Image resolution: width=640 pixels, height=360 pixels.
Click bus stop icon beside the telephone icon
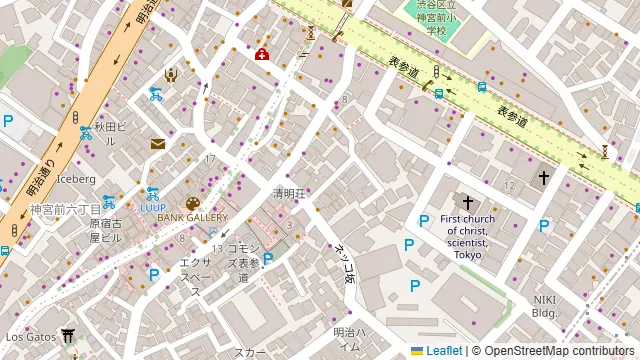coord(439,93)
